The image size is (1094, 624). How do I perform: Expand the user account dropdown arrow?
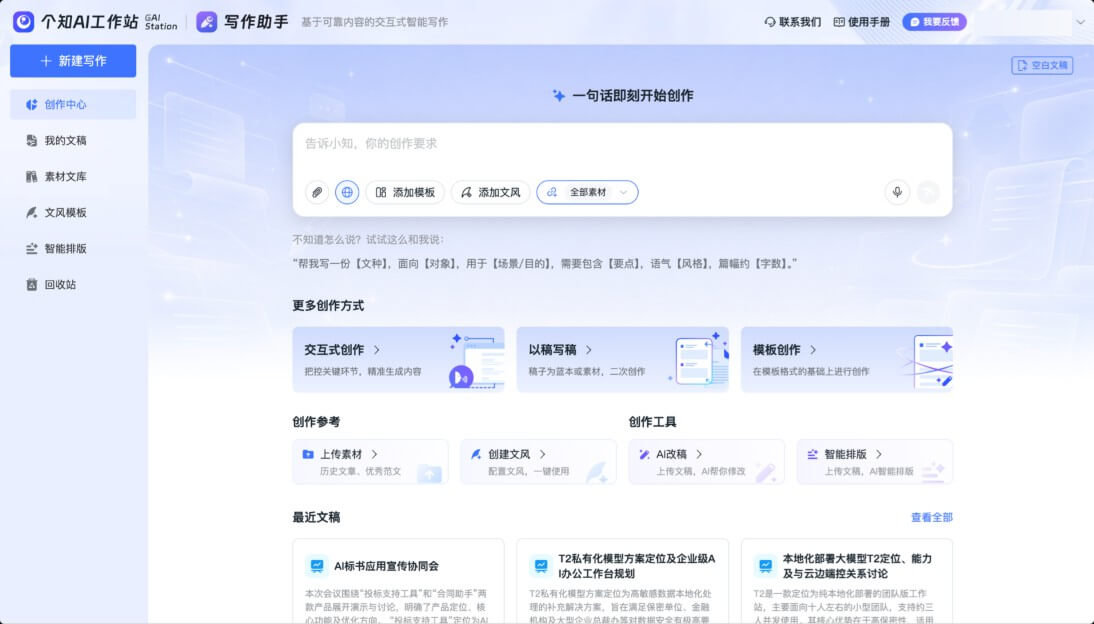(1080, 22)
